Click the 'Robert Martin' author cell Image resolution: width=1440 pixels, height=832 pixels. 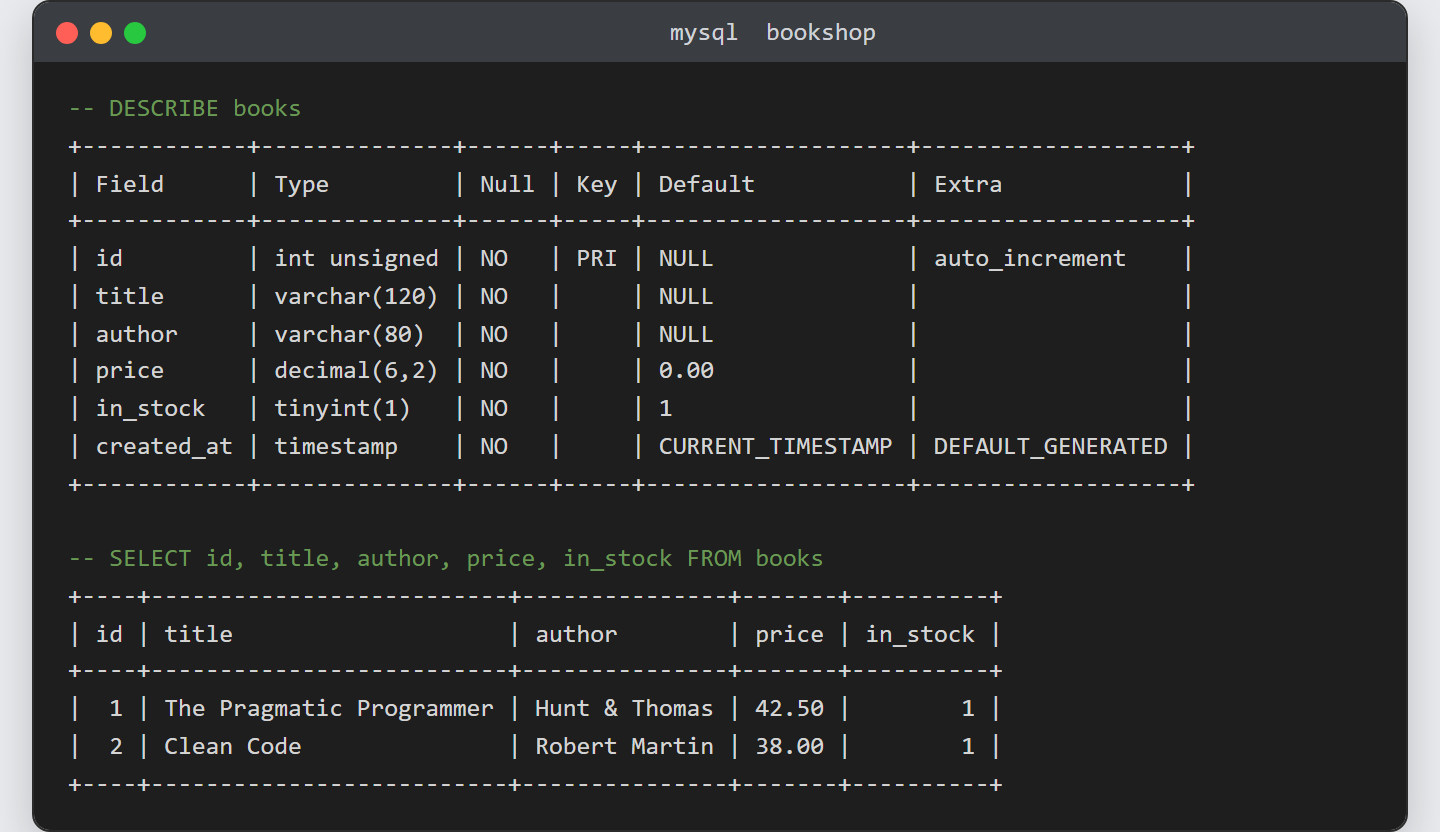pyautogui.click(x=624, y=746)
